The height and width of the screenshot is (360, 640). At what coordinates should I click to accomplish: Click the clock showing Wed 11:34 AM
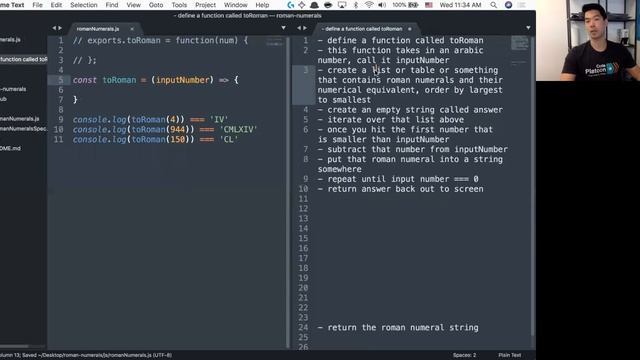(x=460, y=5)
